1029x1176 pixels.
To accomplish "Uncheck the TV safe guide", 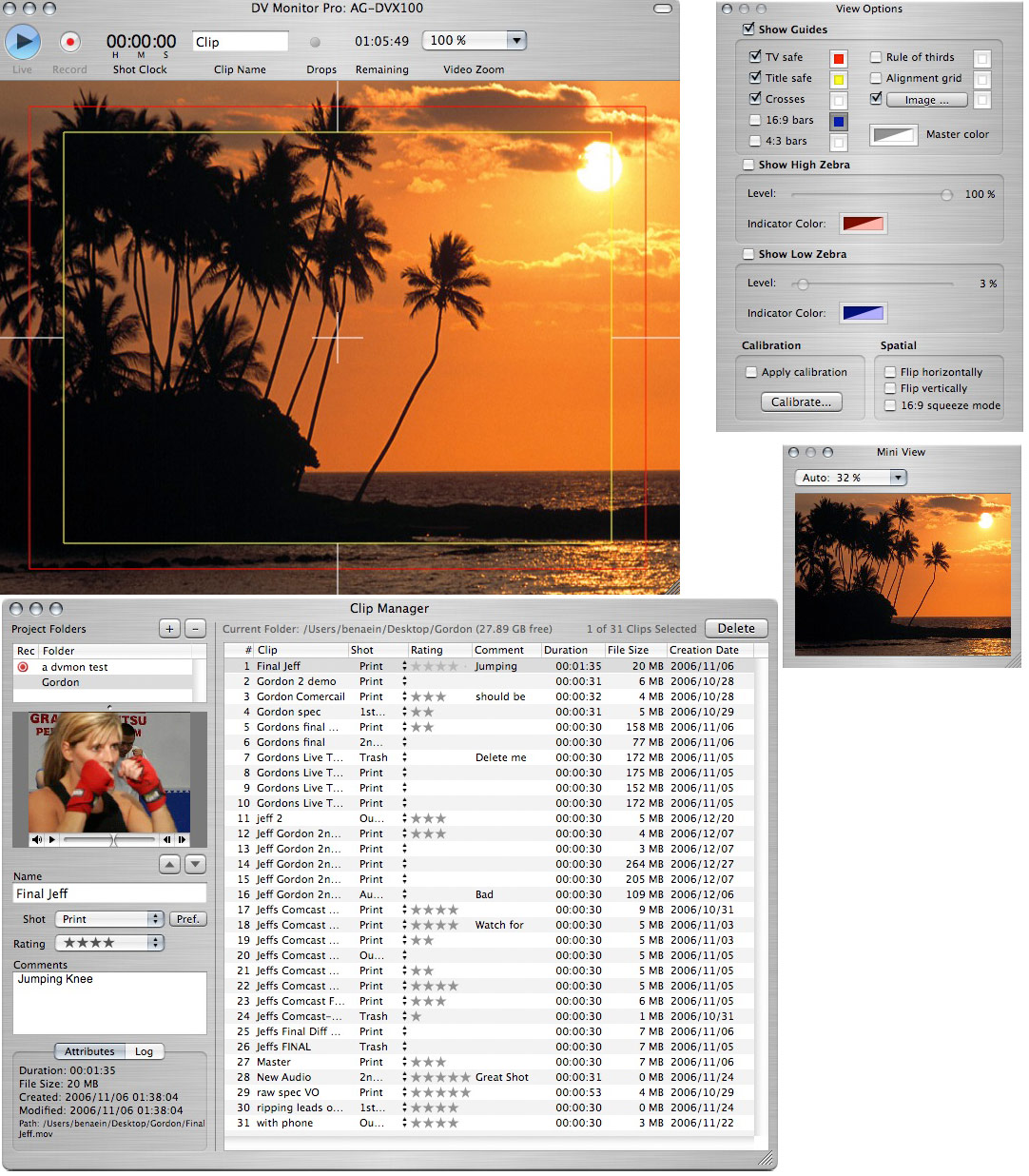I will click(x=755, y=57).
